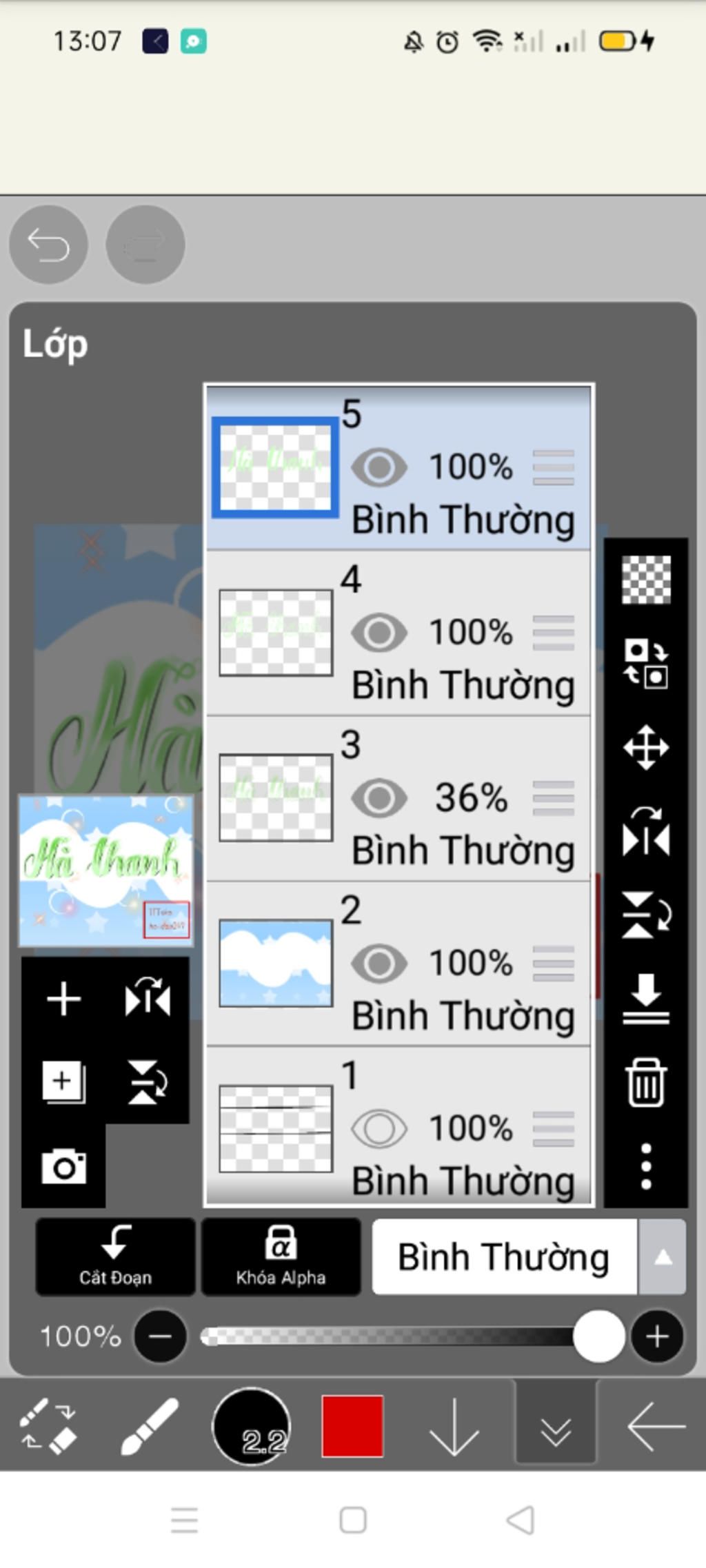Tap the delete layer trash icon
Viewport: 706px width, 1568px height.
[645, 1083]
